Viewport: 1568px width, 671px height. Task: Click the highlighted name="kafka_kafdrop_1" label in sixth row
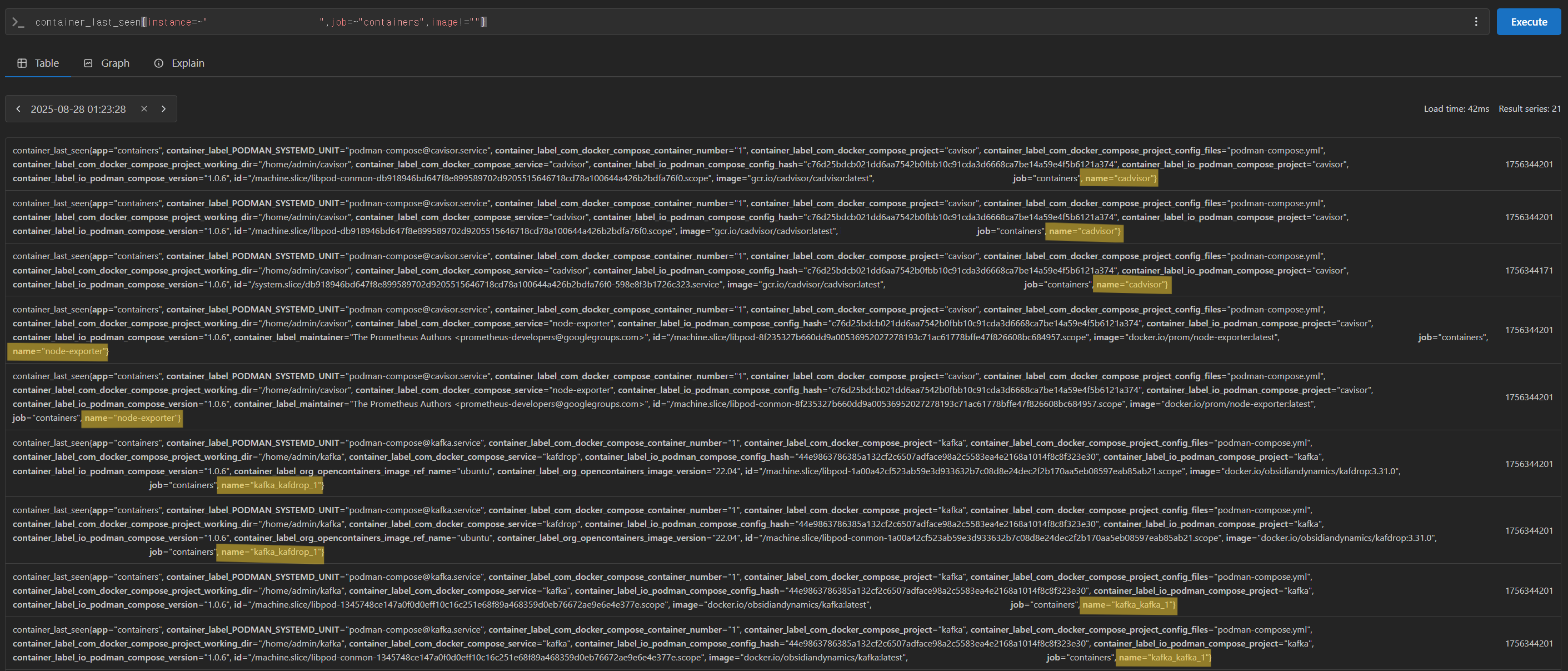pyautogui.click(x=271, y=485)
